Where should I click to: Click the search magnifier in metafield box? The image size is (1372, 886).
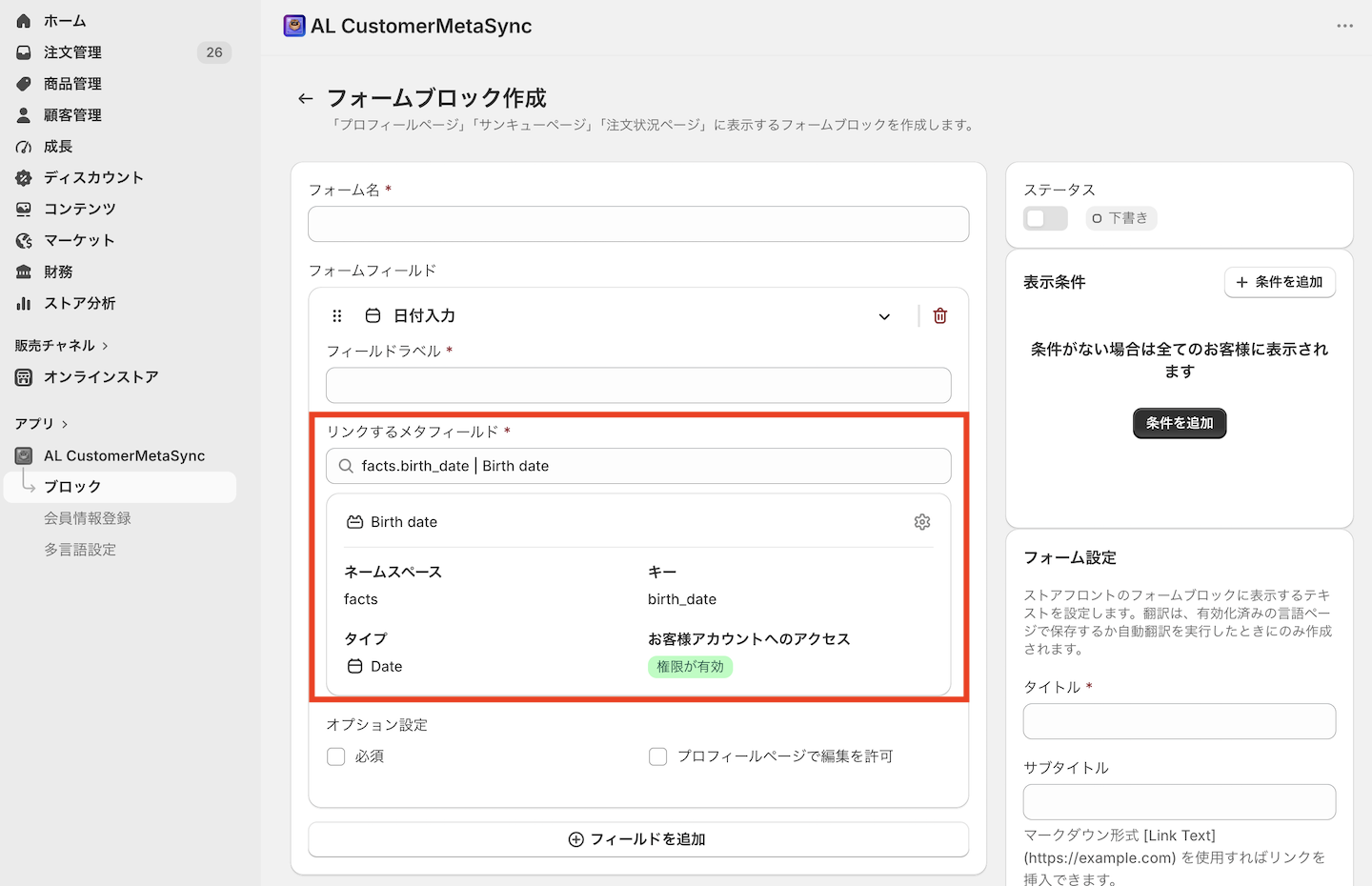click(346, 466)
